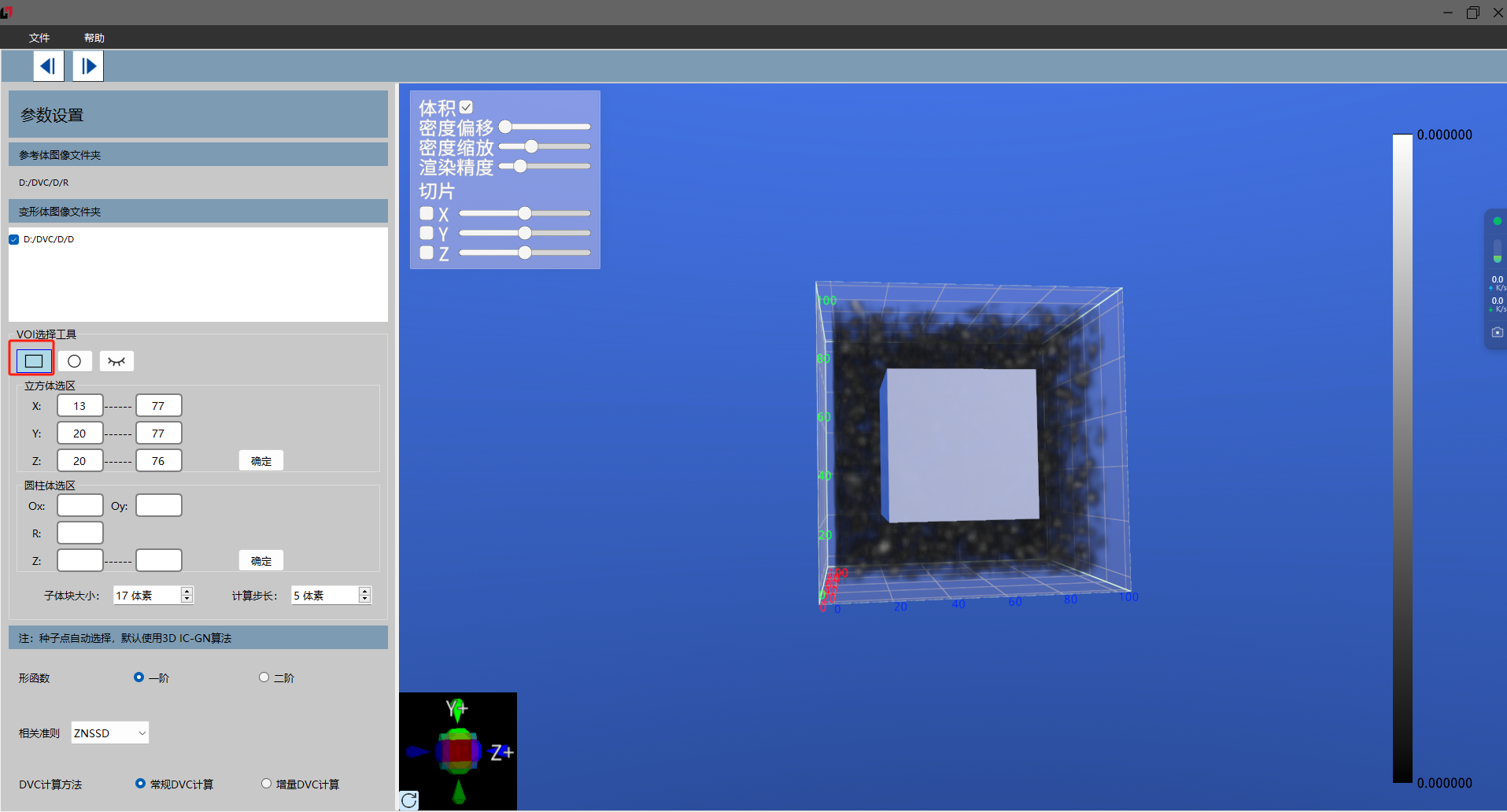Click the hide VOI eye icon
This screenshot has width=1507, height=812.
coord(116,361)
